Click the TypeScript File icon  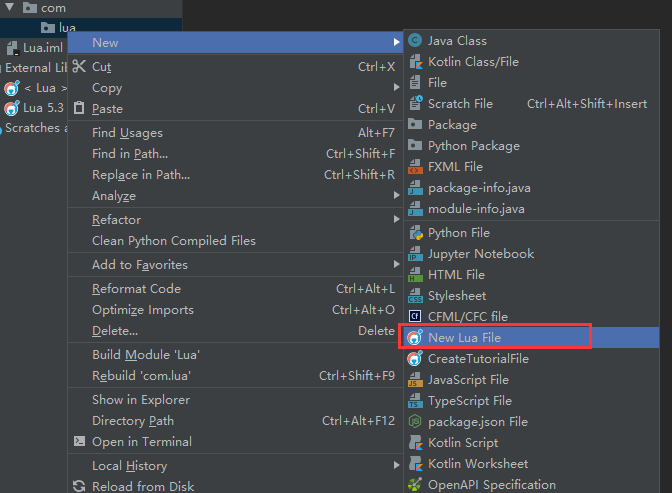tap(415, 401)
